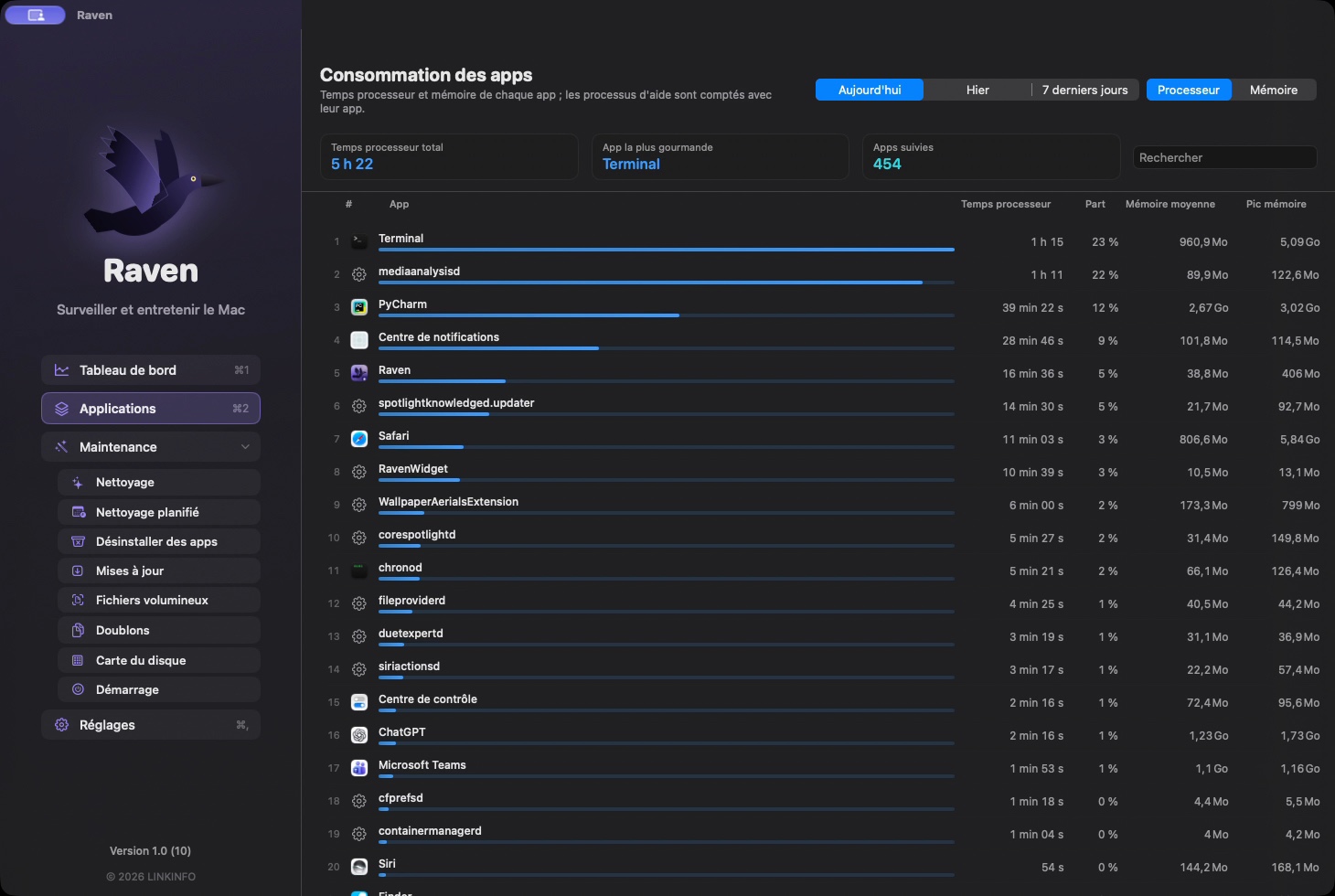Viewport: 1335px width, 896px height.
Task: Open the Démarrage item
Action: 159,689
